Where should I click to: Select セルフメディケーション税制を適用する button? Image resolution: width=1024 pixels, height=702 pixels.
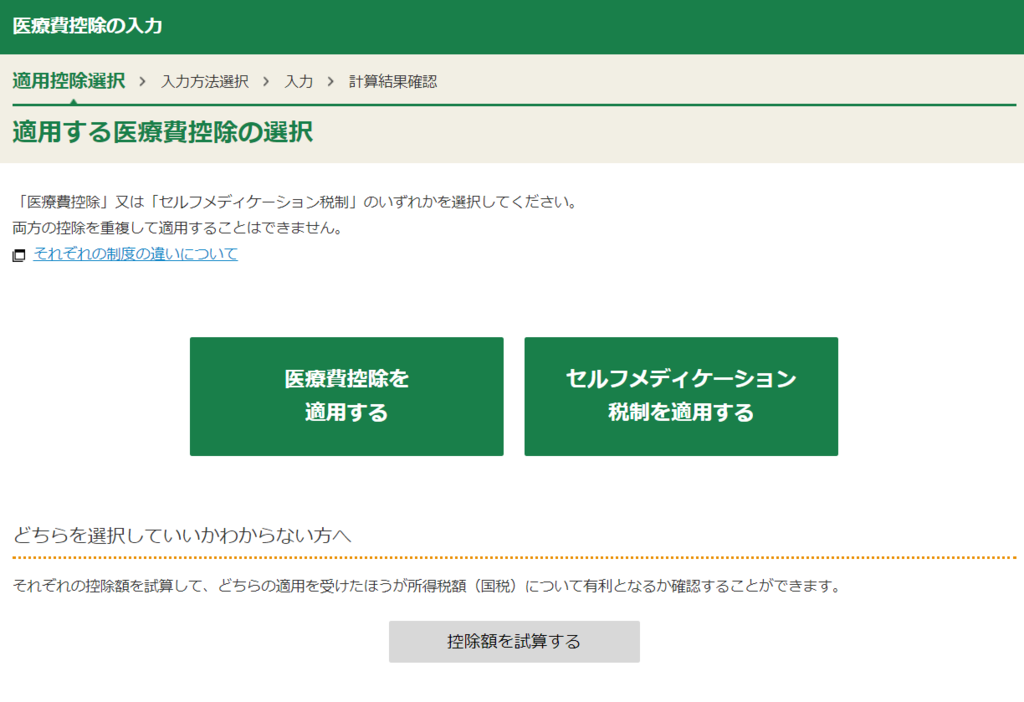tap(680, 396)
